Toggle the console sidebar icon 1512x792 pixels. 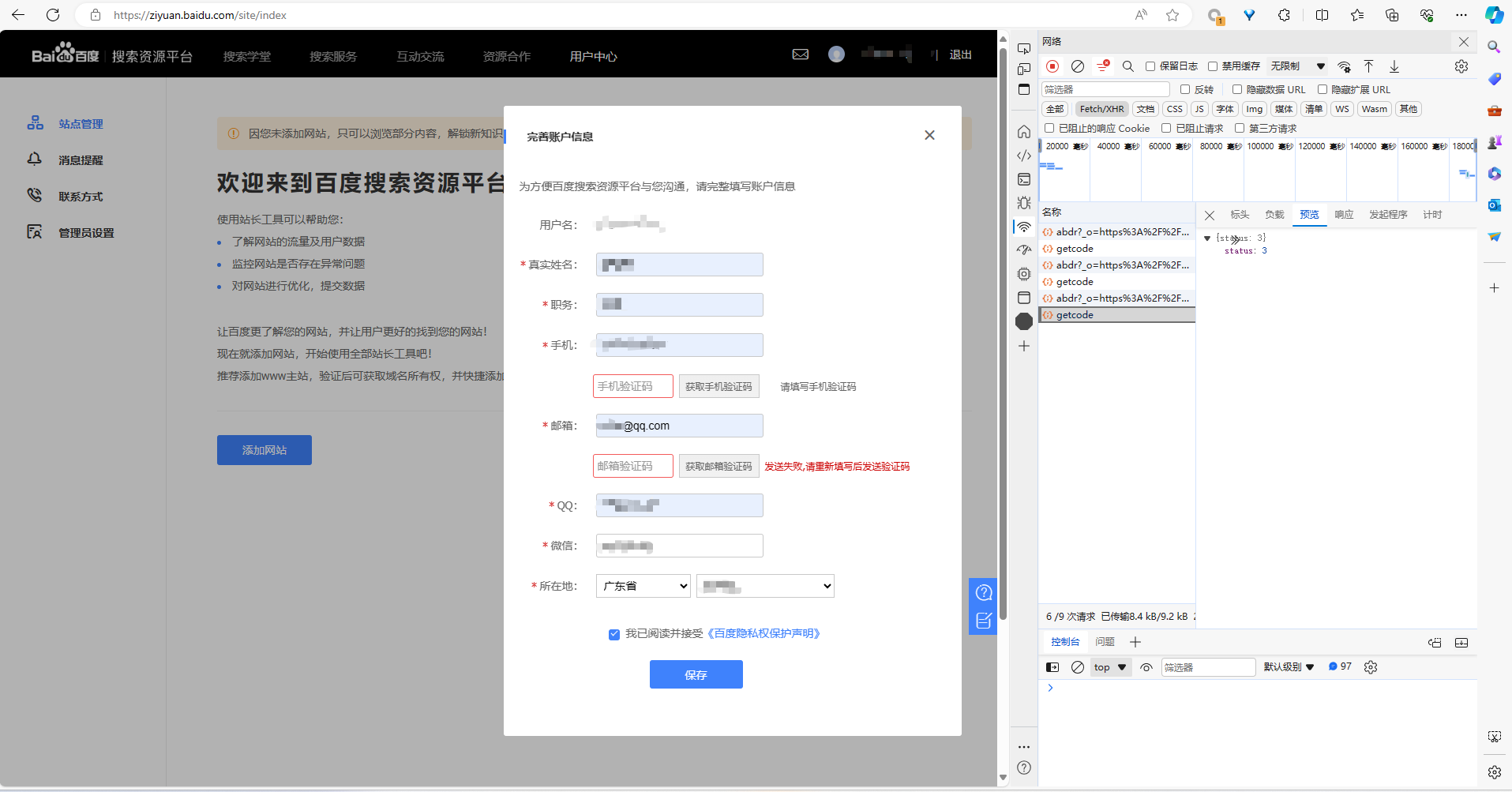[x=1052, y=667]
